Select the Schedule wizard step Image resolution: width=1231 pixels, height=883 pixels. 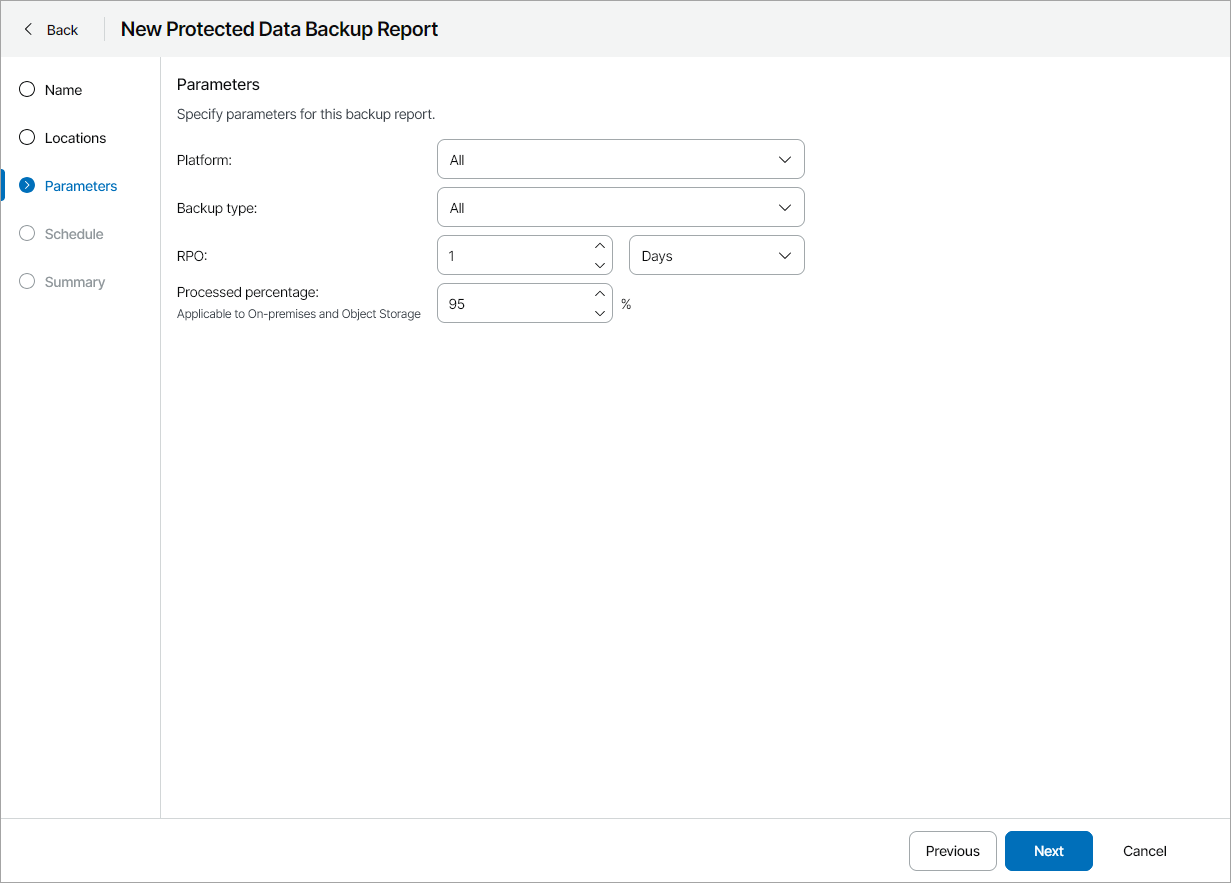75,233
